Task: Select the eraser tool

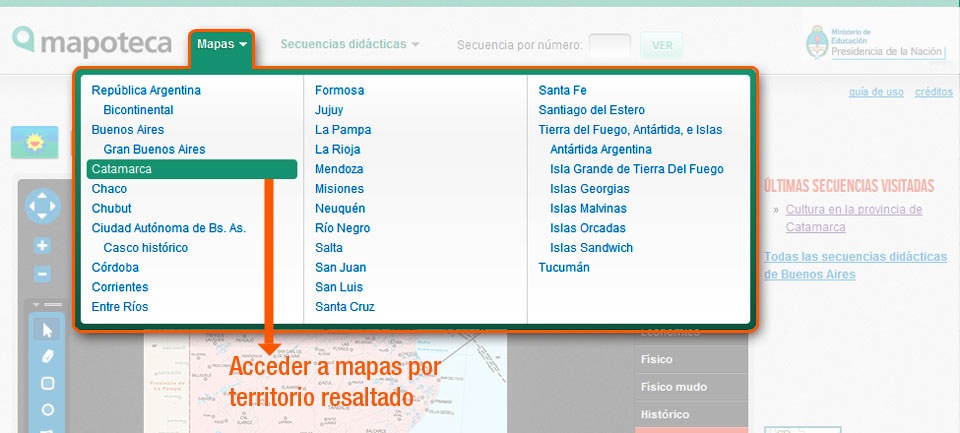Action: [47, 356]
